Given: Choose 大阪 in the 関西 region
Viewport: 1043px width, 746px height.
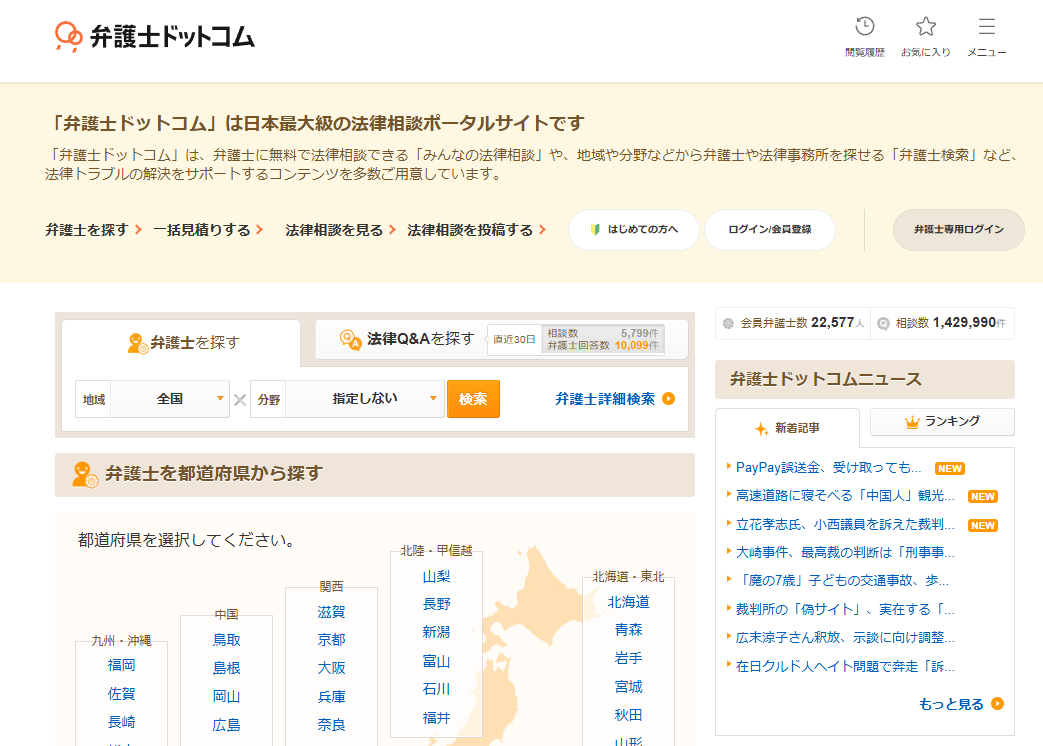Looking at the screenshot, I should [331, 668].
